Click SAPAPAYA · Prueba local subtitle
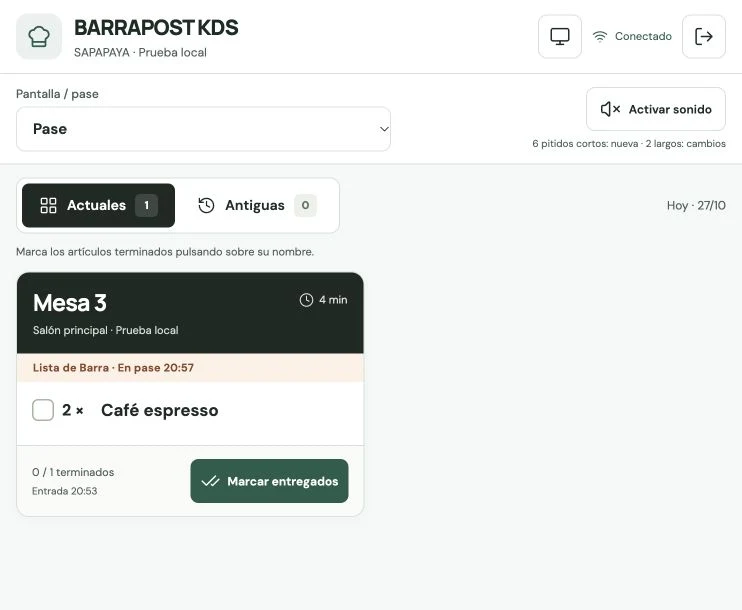 [x=140, y=53]
